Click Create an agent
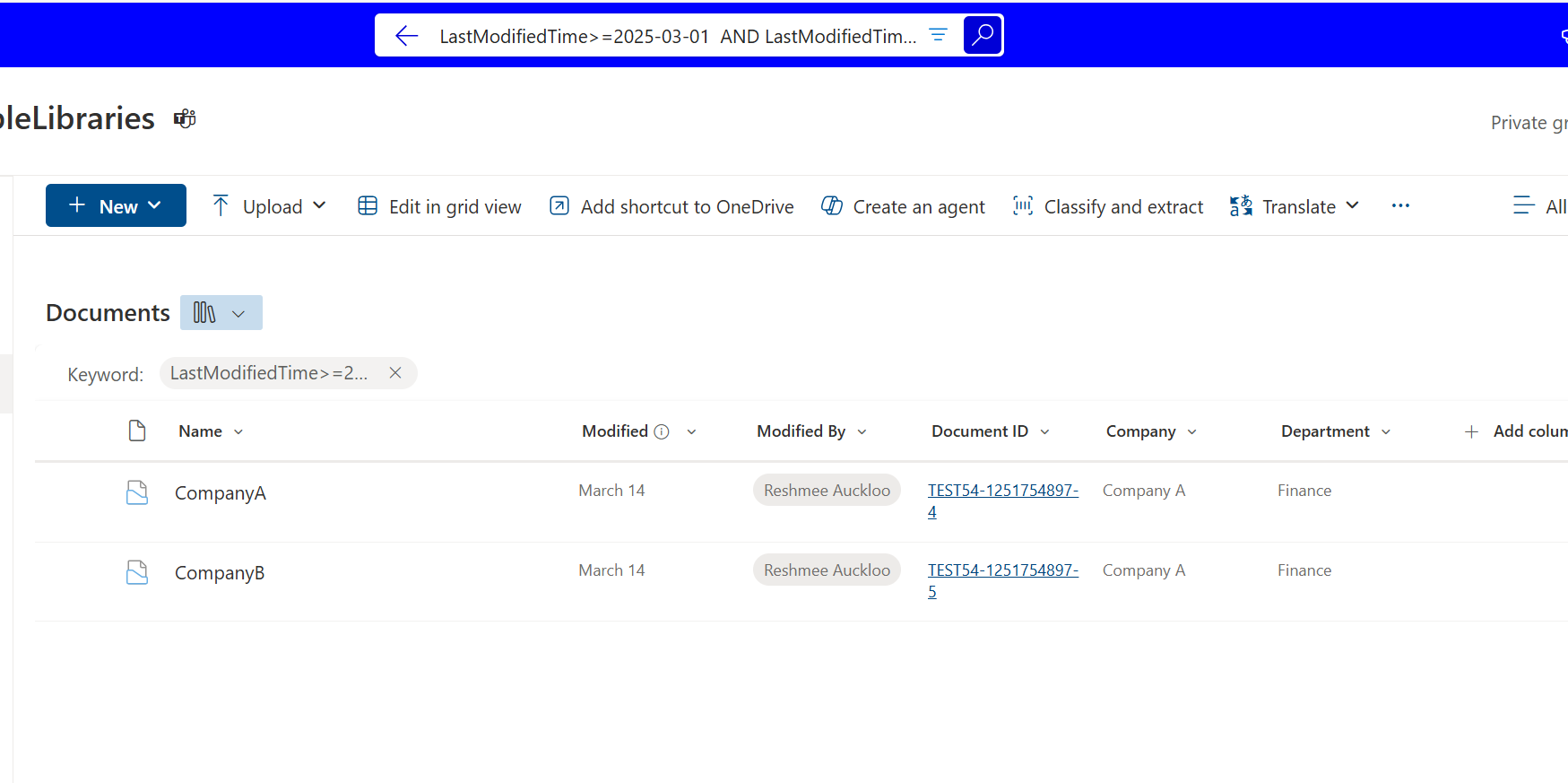The image size is (1568, 783). pos(903,206)
